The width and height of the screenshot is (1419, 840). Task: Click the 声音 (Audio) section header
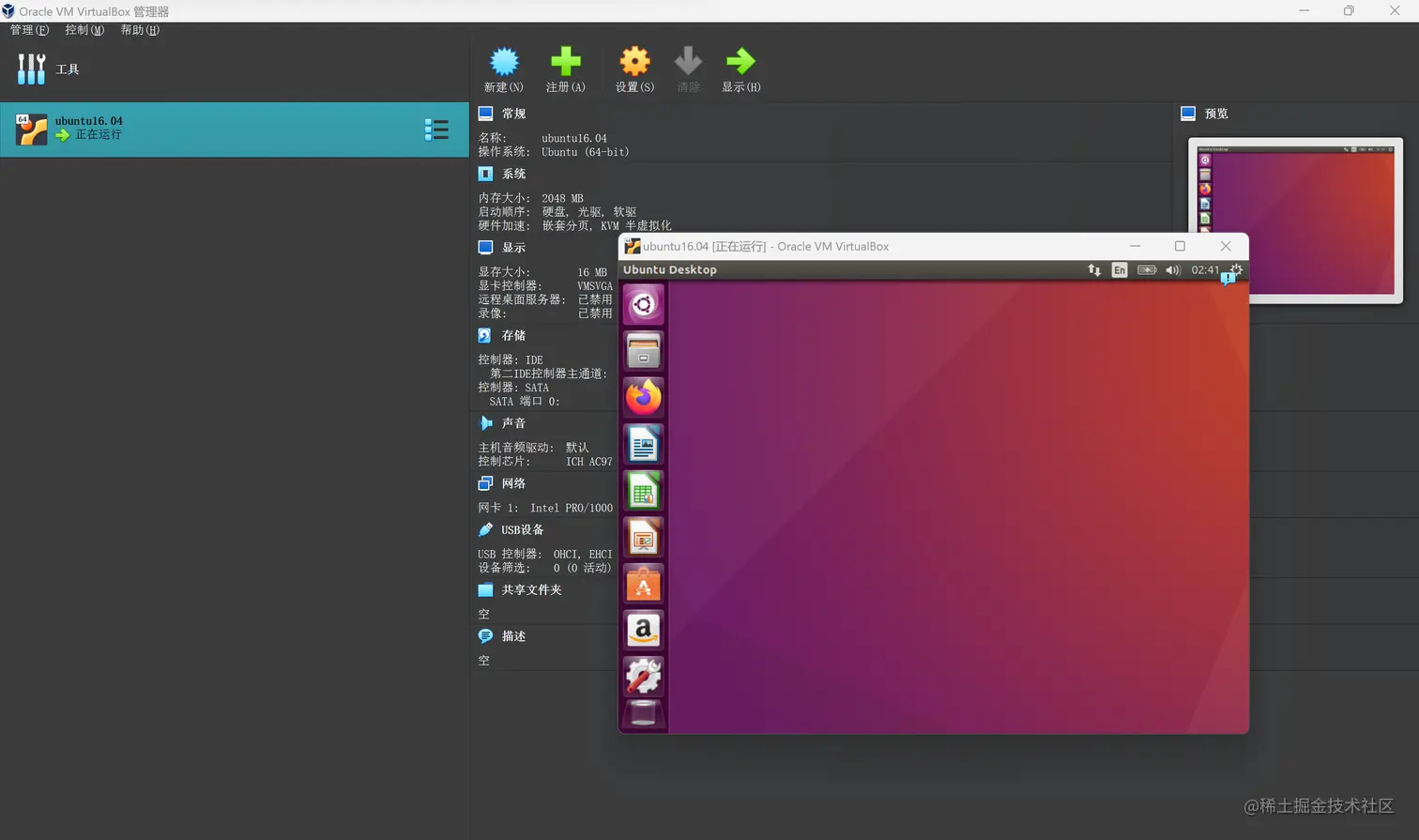pyautogui.click(x=513, y=423)
